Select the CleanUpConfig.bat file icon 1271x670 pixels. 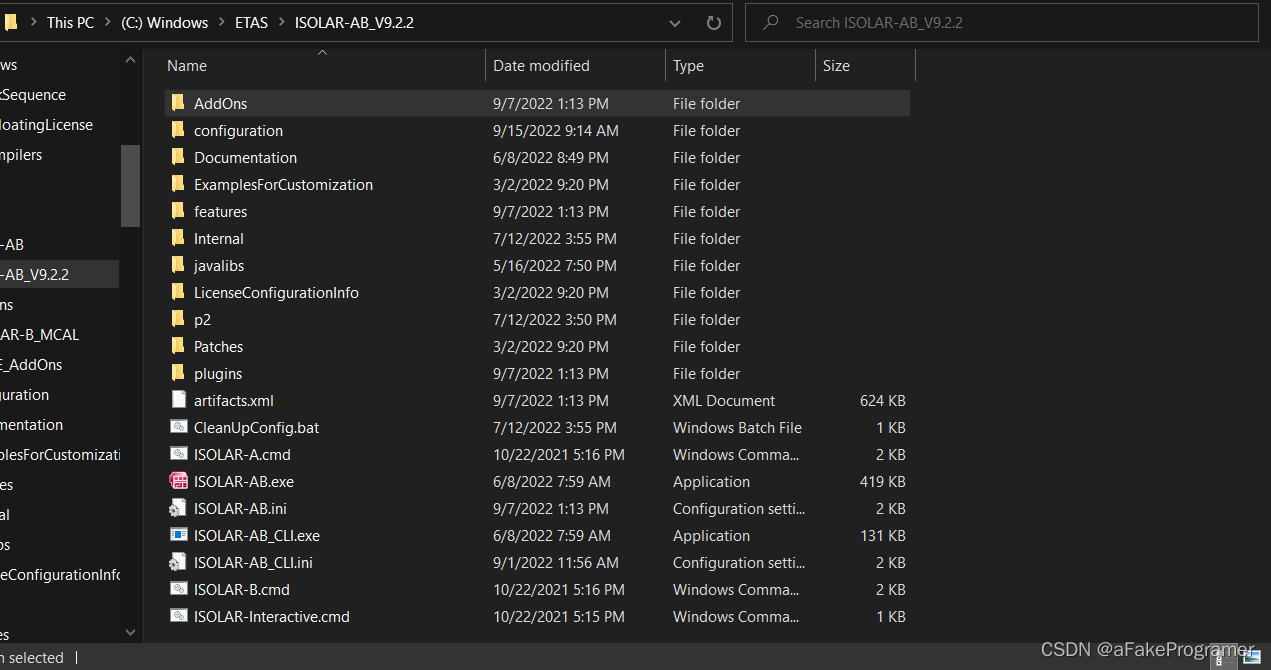[179, 427]
